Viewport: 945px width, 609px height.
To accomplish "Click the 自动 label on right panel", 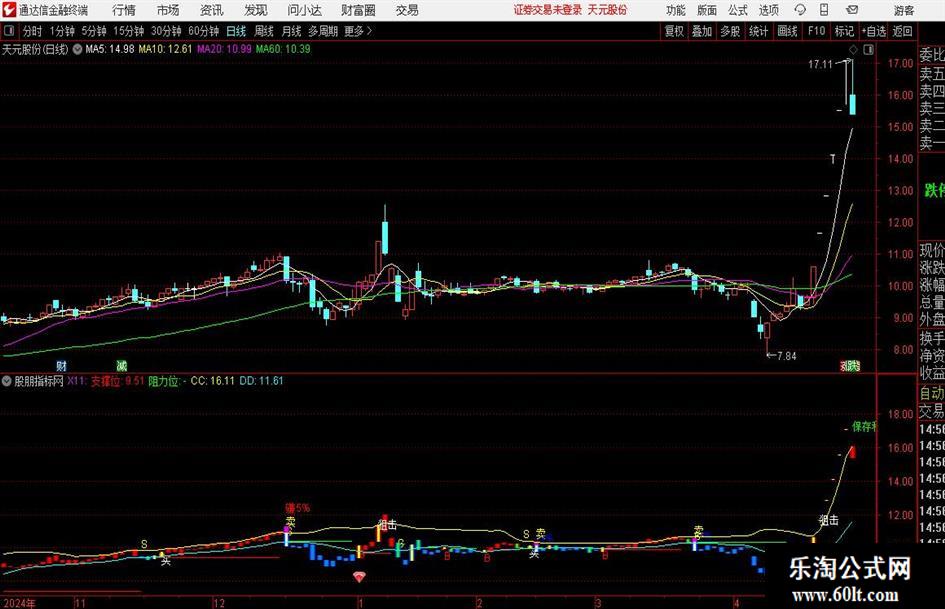I will coord(932,393).
